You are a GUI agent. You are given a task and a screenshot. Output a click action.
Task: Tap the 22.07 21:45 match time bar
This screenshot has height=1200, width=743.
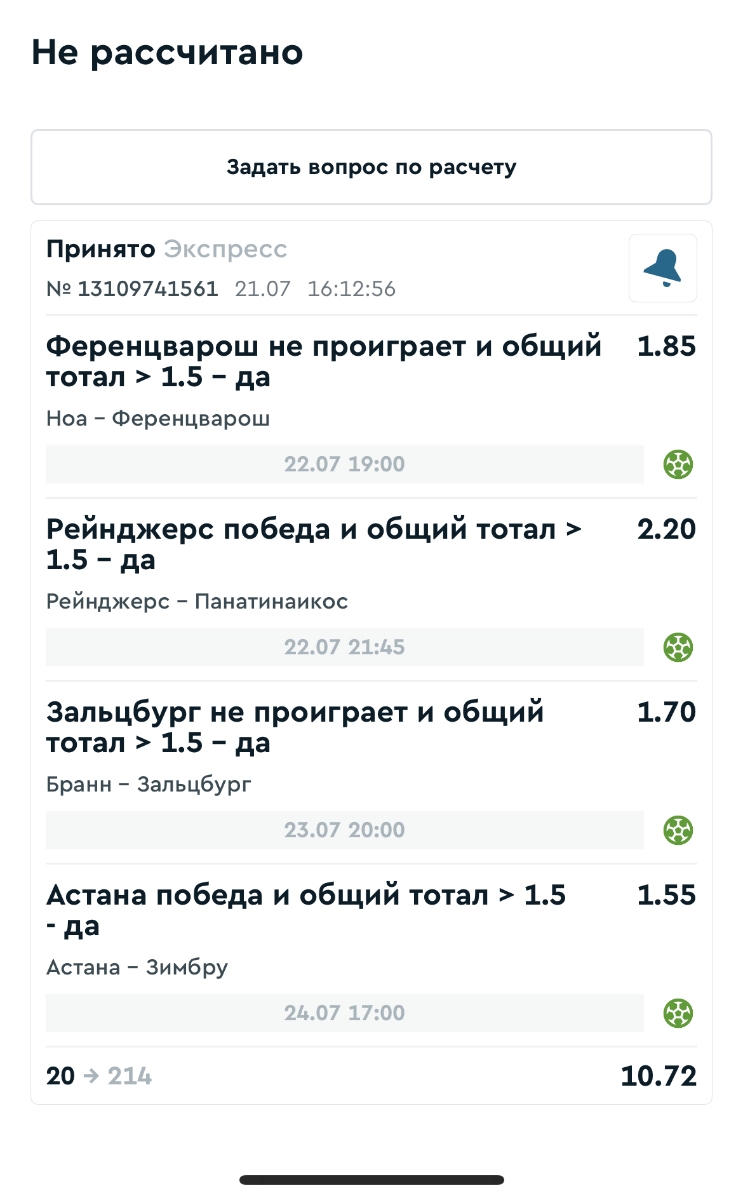pos(344,647)
